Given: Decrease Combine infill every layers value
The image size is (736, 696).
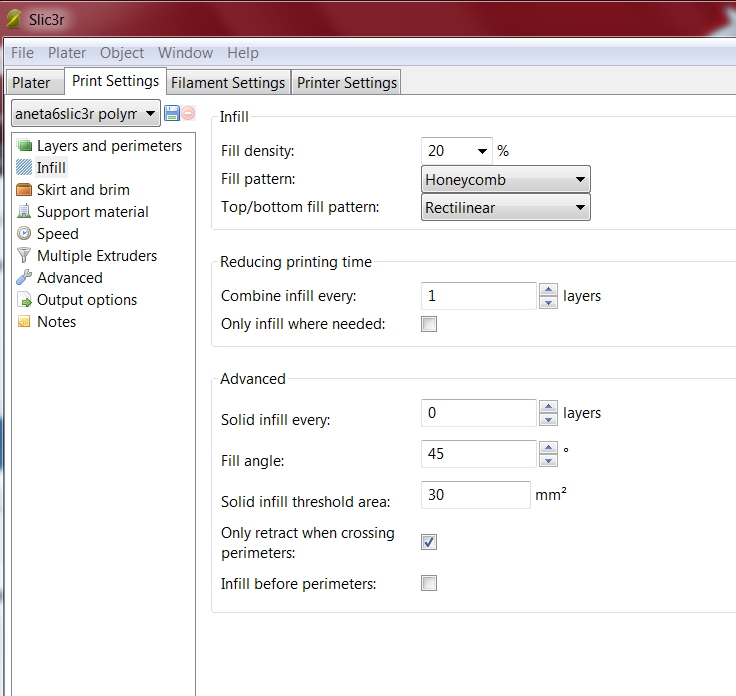Looking at the screenshot, I should (548, 303).
